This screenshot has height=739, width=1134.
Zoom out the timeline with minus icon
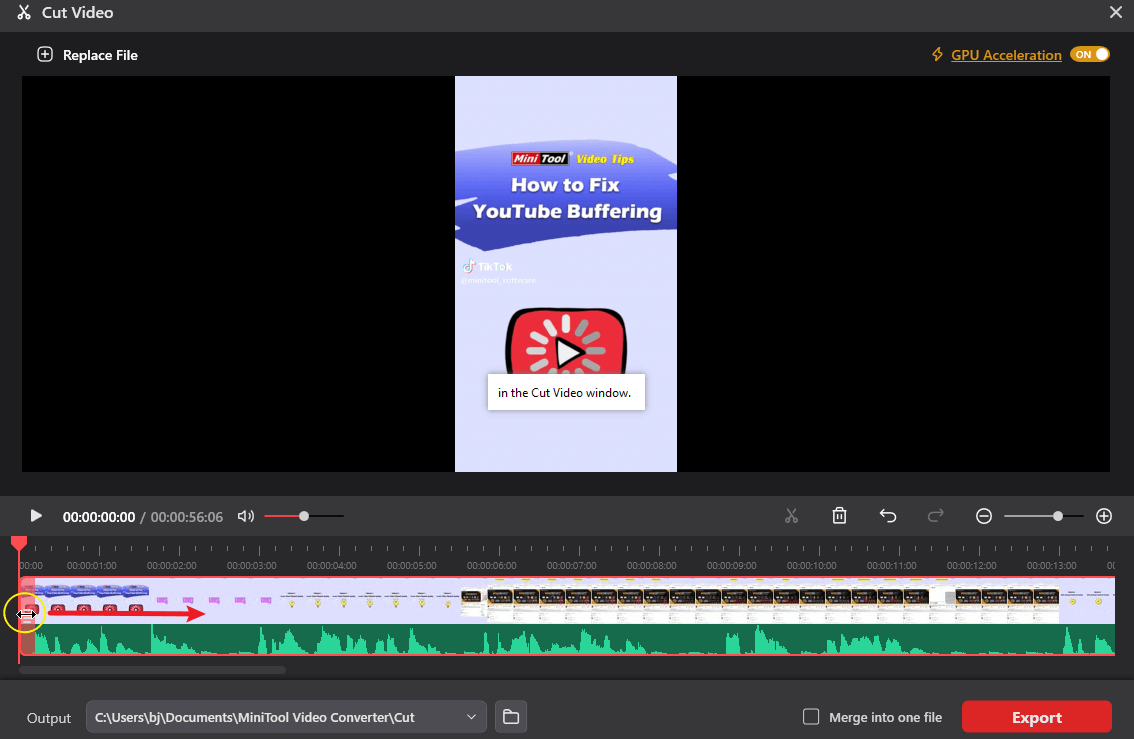click(984, 516)
